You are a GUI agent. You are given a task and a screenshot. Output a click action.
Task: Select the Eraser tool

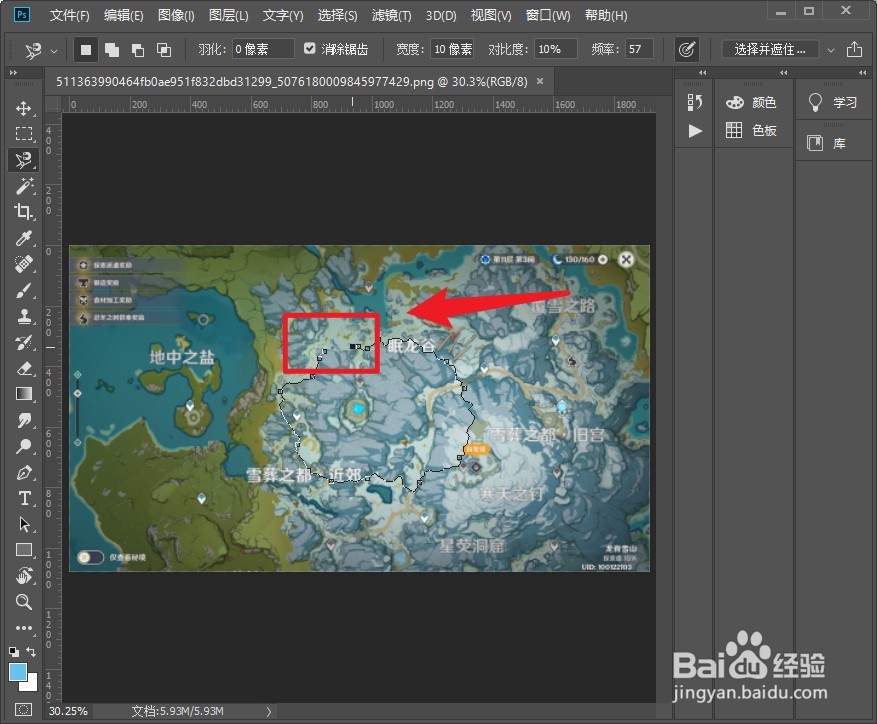tap(23, 368)
